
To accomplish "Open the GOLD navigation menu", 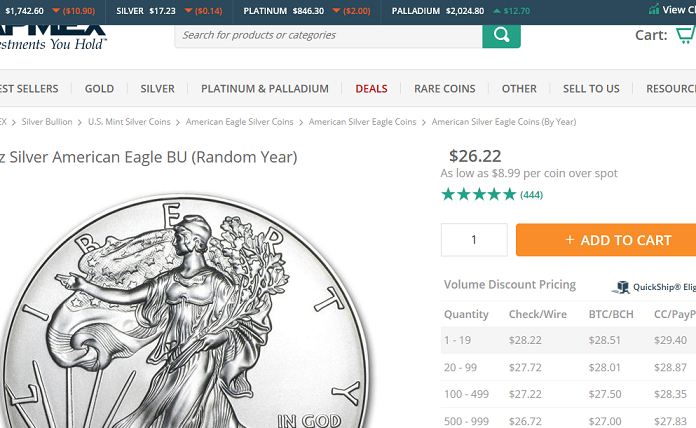I will (x=99, y=89).
